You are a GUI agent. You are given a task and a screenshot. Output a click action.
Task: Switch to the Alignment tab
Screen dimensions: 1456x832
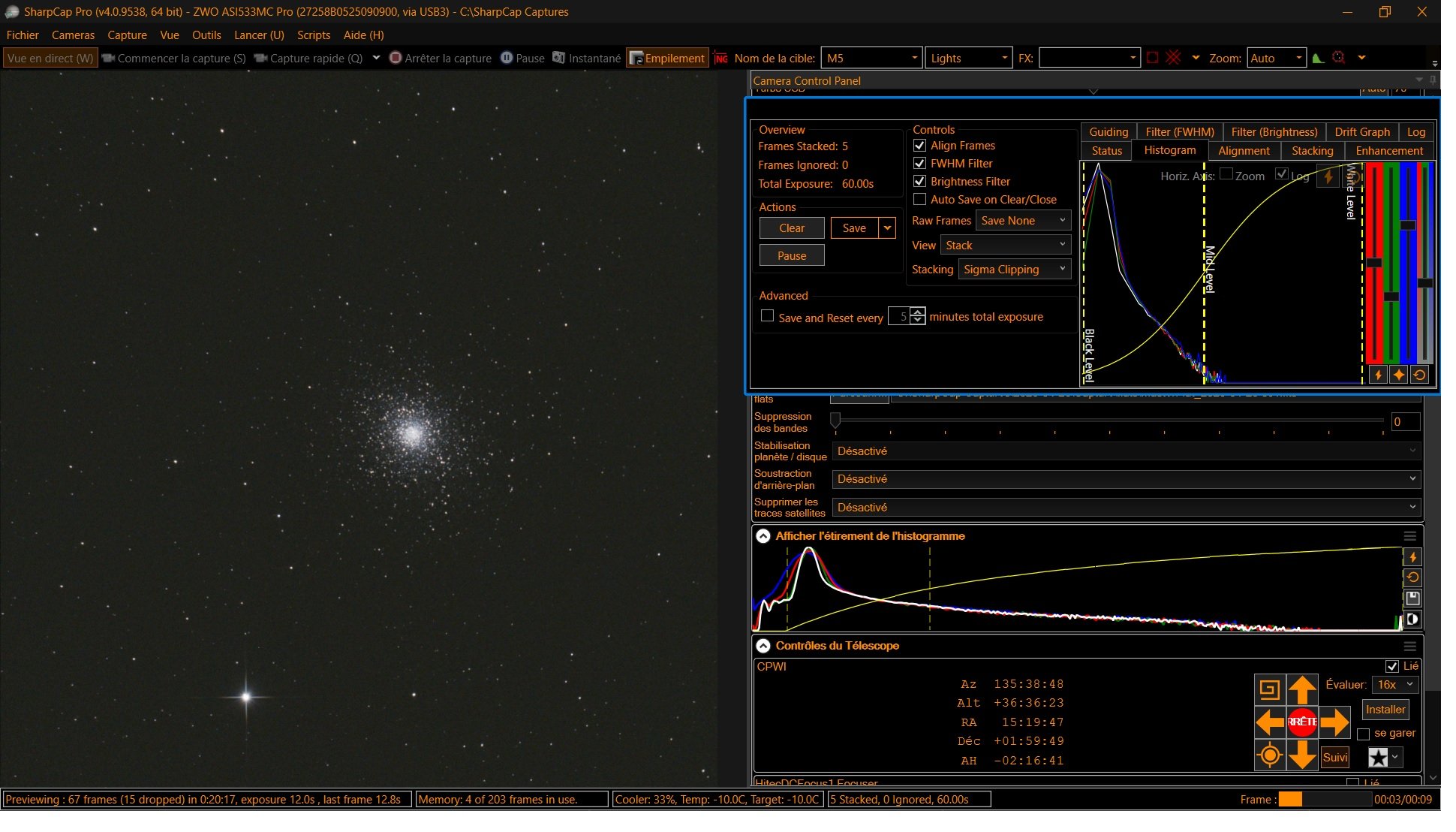pos(1244,151)
